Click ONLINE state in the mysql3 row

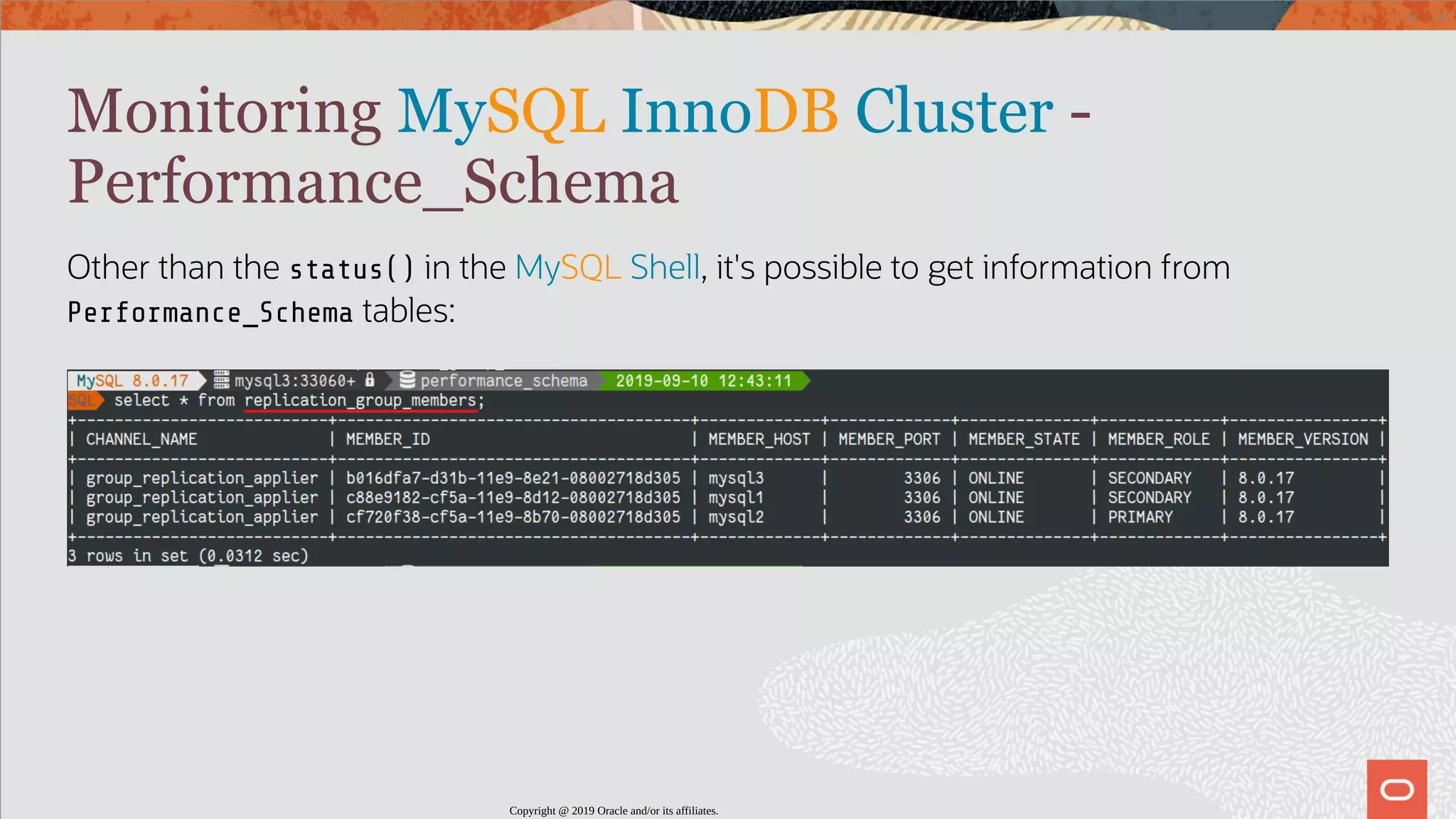996,478
